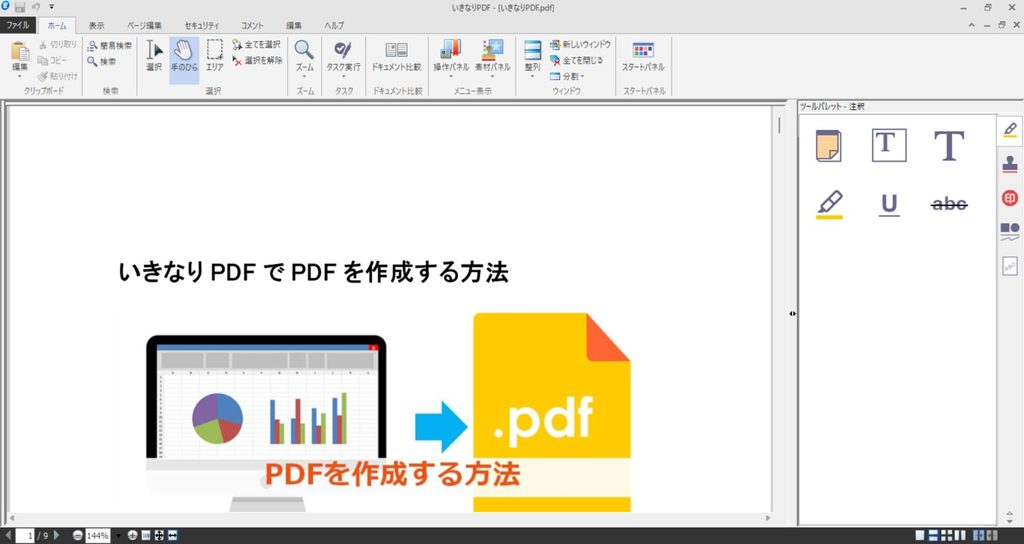Select the sticky note annotation tool
This screenshot has height=544, width=1024.
(829, 145)
